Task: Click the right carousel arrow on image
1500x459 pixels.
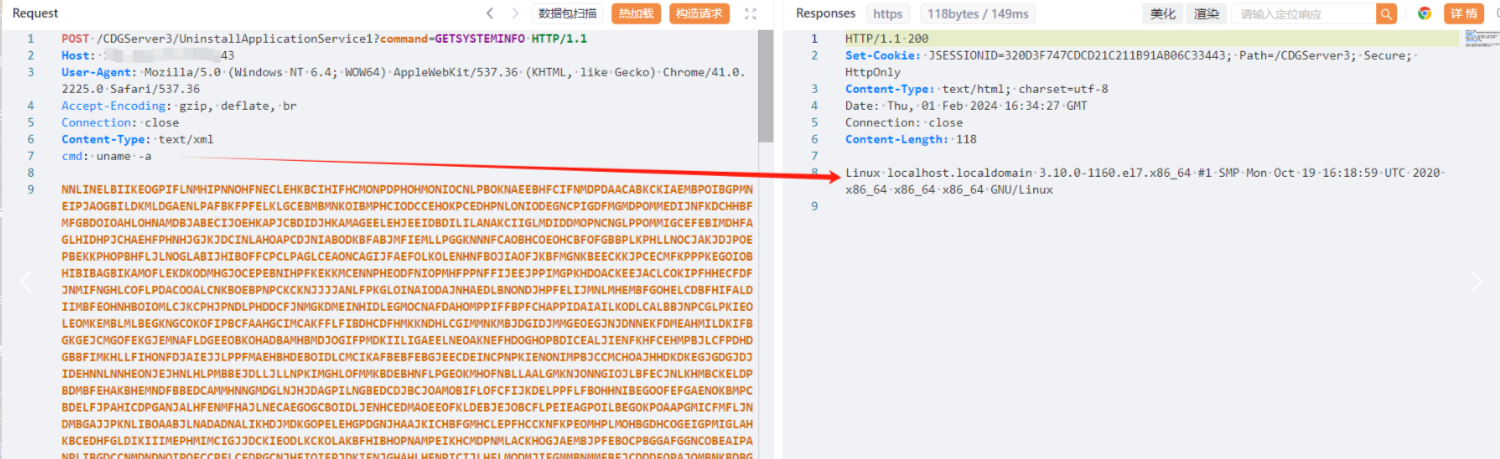Action: click(1475, 282)
